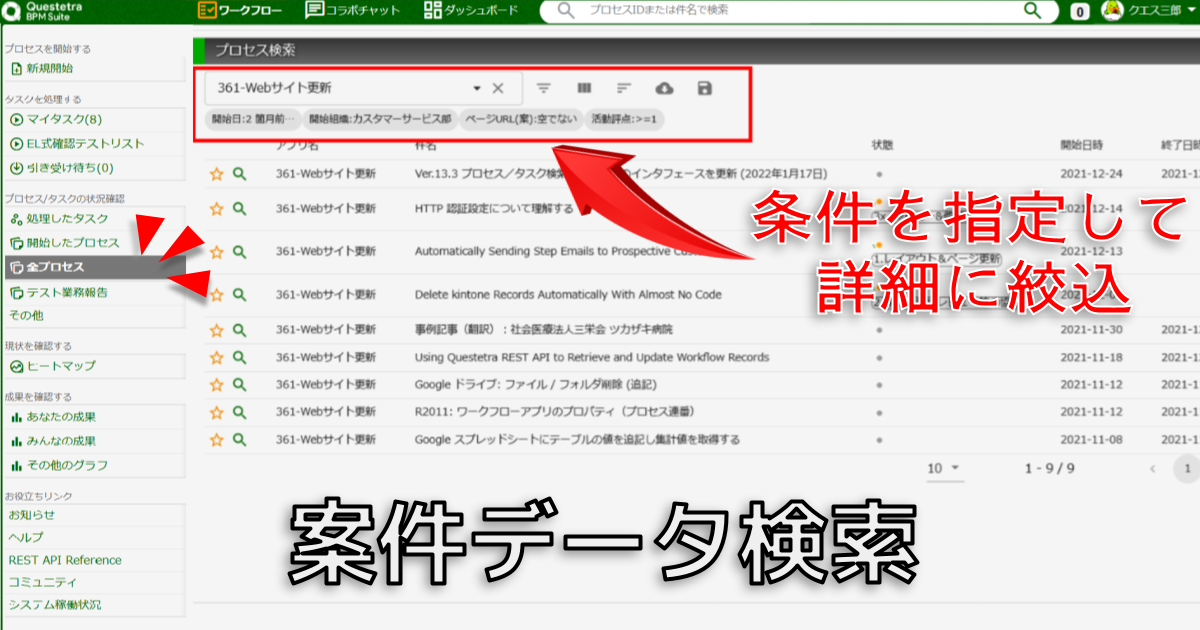
Task: Switch to the ワークフロー tab
Action: [240, 10]
